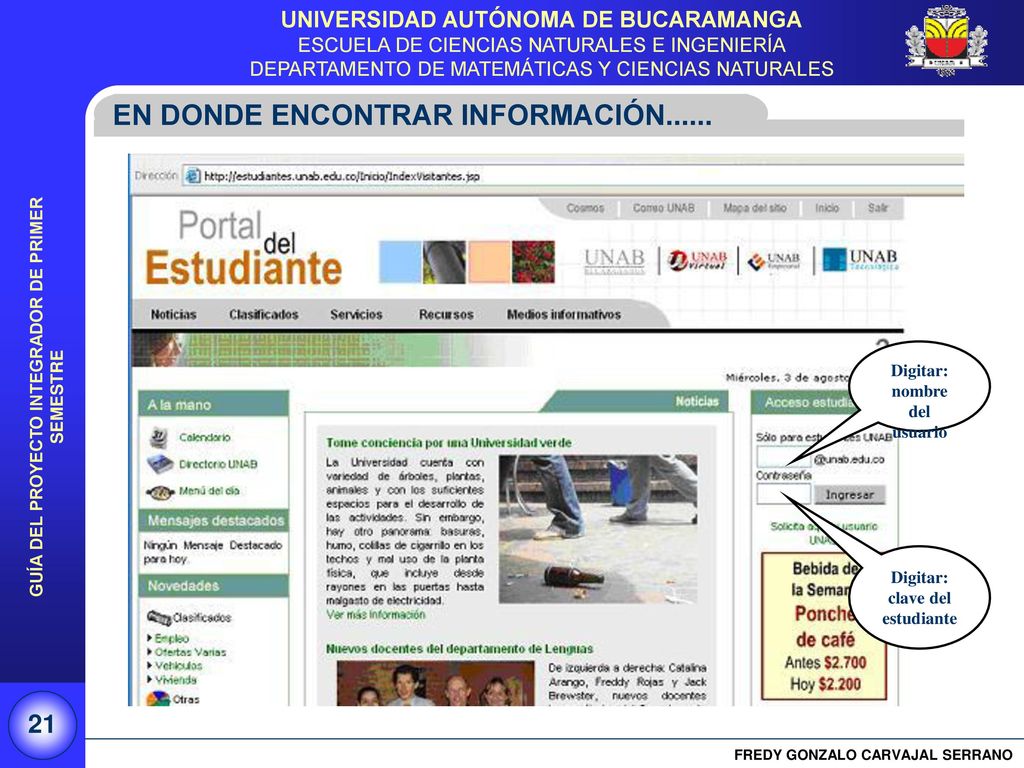Click the green Noticias header above the news panel
This screenshot has width=1024, height=768.
pyautogui.click(x=697, y=402)
